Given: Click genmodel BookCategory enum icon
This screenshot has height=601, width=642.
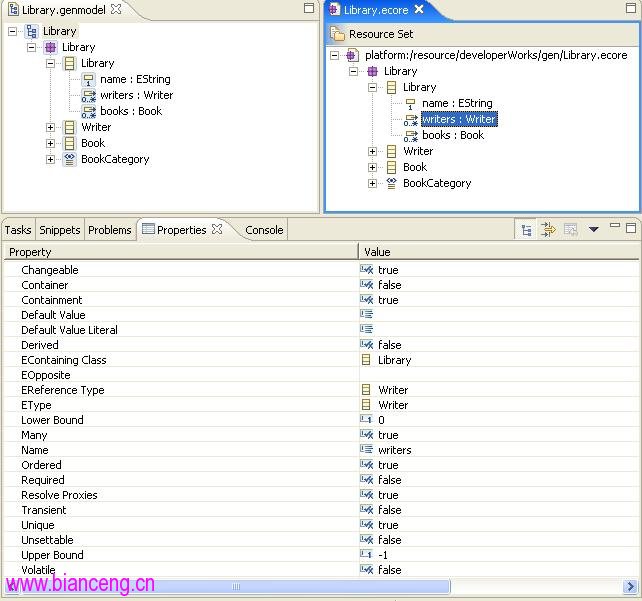Looking at the screenshot, I should 70,159.
